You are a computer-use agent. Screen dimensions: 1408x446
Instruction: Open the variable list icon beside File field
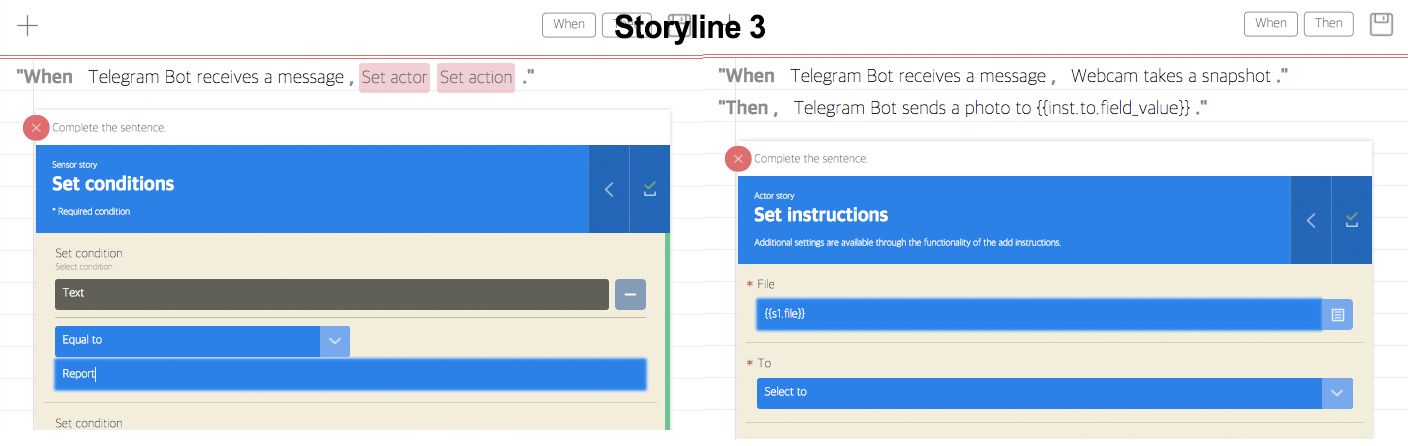coord(1338,314)
